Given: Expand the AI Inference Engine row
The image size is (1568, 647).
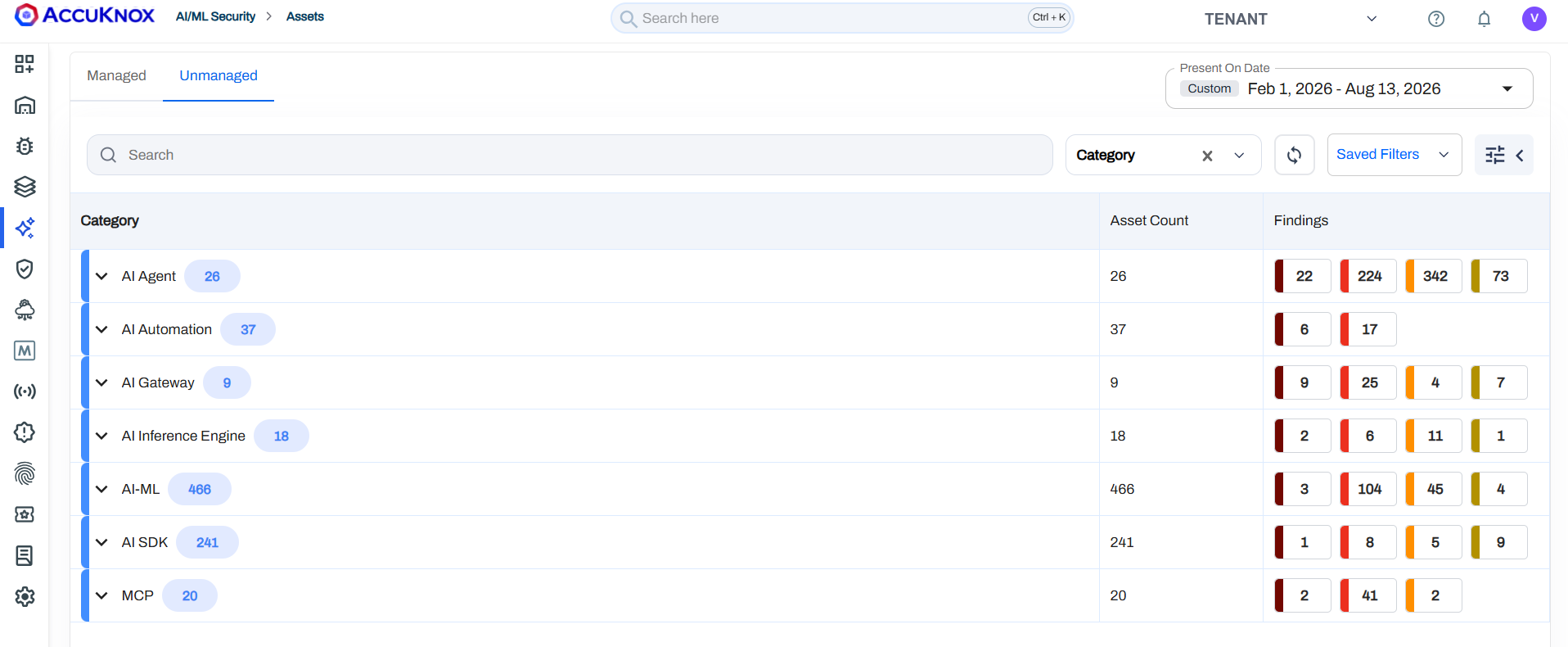Looking at the screenshot, I should [x=101, y=436].
